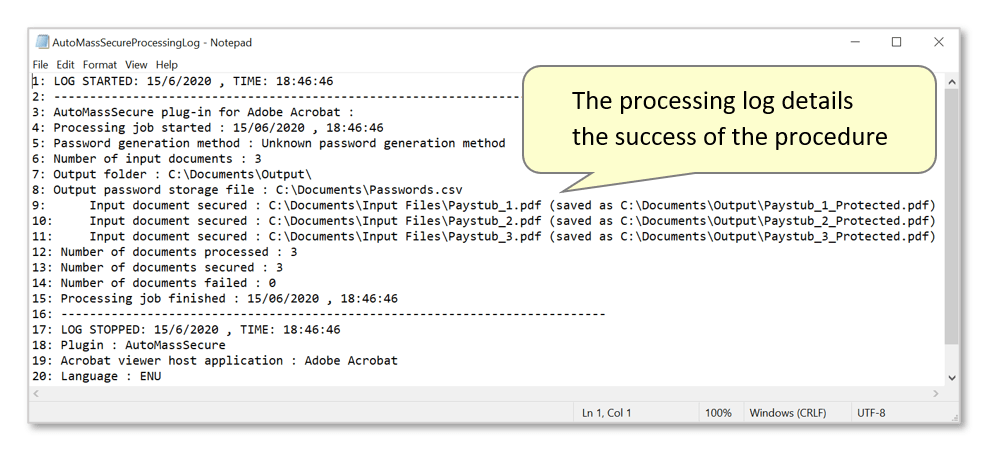The height and width of the screenshot is (456, 991).
Task: Click the 'Plugin : AutoMassSecure' line
Action: (x=129, y=345)
